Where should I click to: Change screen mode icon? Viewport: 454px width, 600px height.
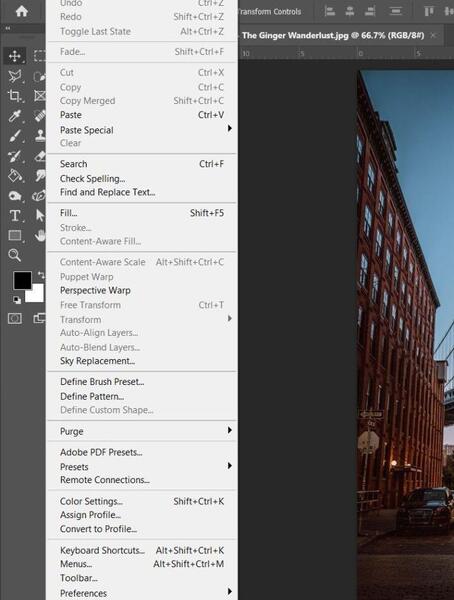pyautogui.click(x=39, y=318)
